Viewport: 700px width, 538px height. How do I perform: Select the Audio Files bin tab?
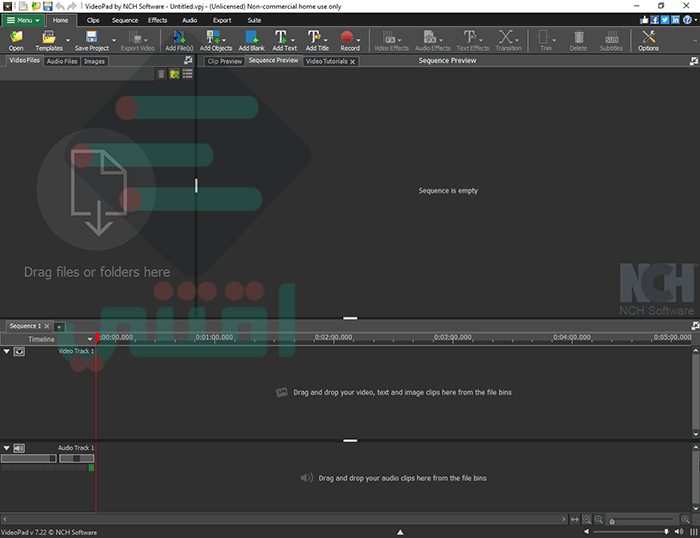click(x=62, y=61)
